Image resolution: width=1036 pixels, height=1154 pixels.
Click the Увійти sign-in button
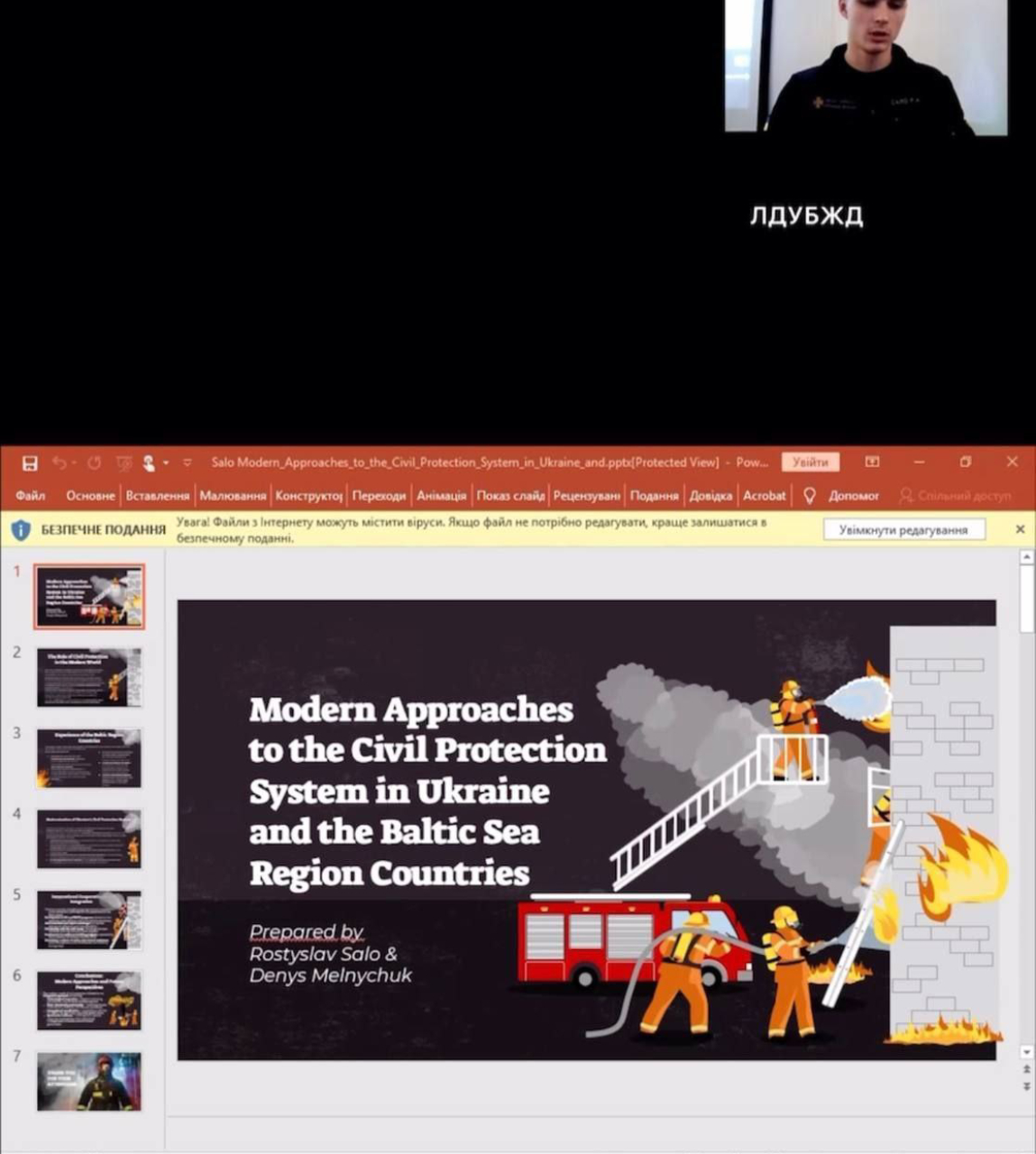810,462
